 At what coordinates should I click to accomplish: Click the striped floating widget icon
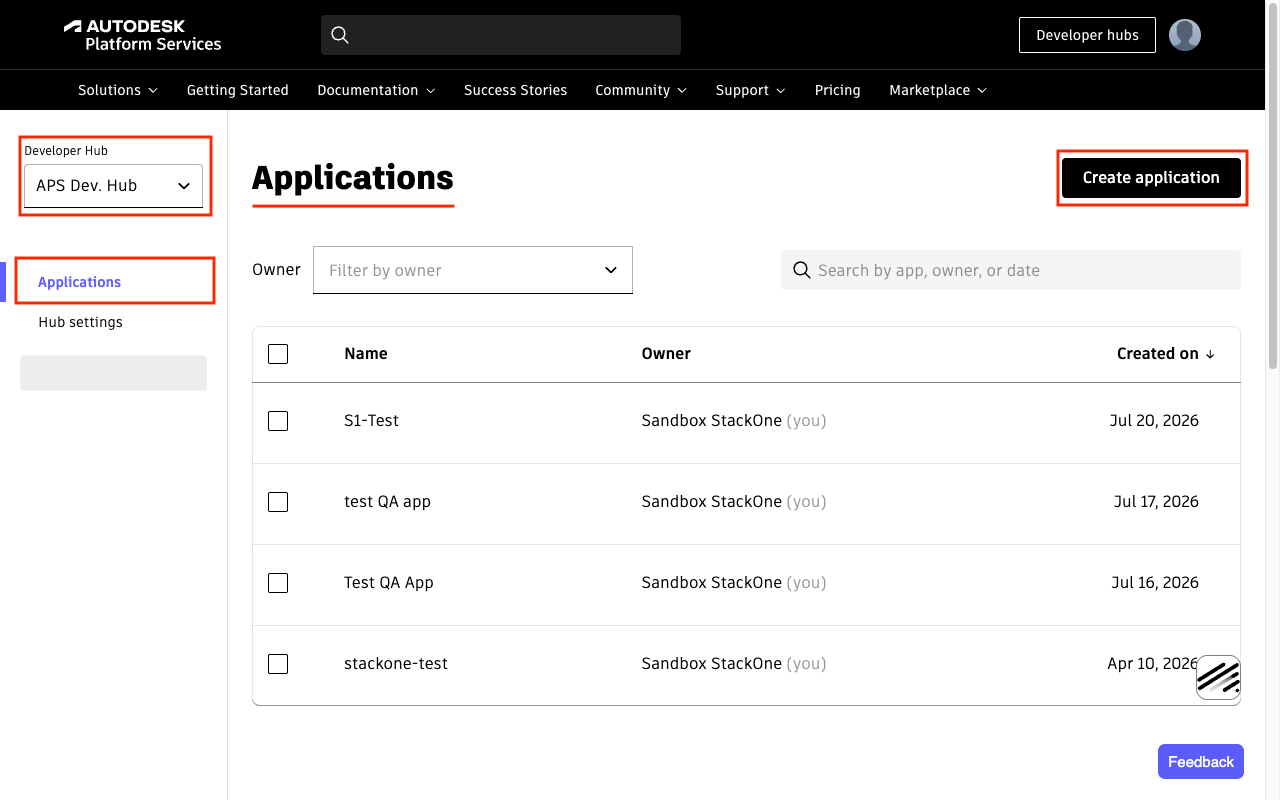pyautogui.click(x=1218, y=678)
